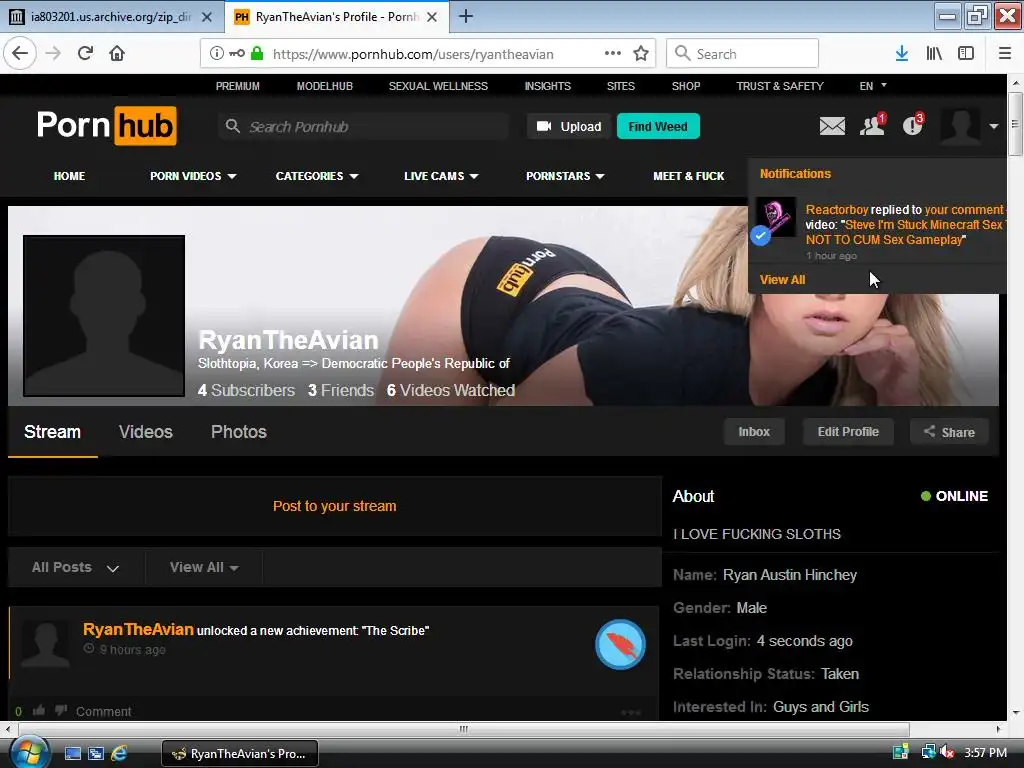1024x768 pixels.
Task: Click the taskbar clock showing 3:57 PM
Action: 985,752
